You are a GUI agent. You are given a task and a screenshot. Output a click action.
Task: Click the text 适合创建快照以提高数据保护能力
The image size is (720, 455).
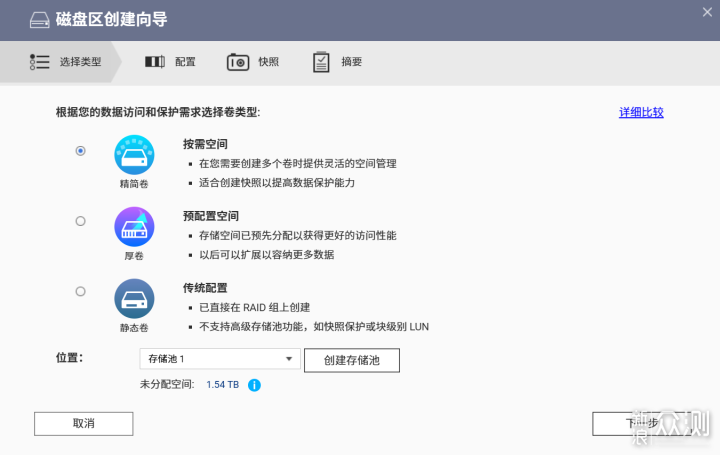pyautogui.click(x=277, y=183)
